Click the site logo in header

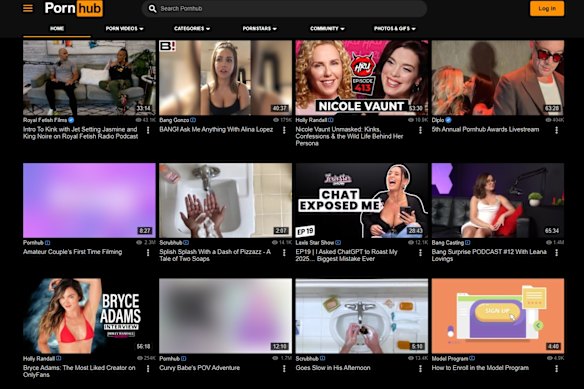point(73,8)
